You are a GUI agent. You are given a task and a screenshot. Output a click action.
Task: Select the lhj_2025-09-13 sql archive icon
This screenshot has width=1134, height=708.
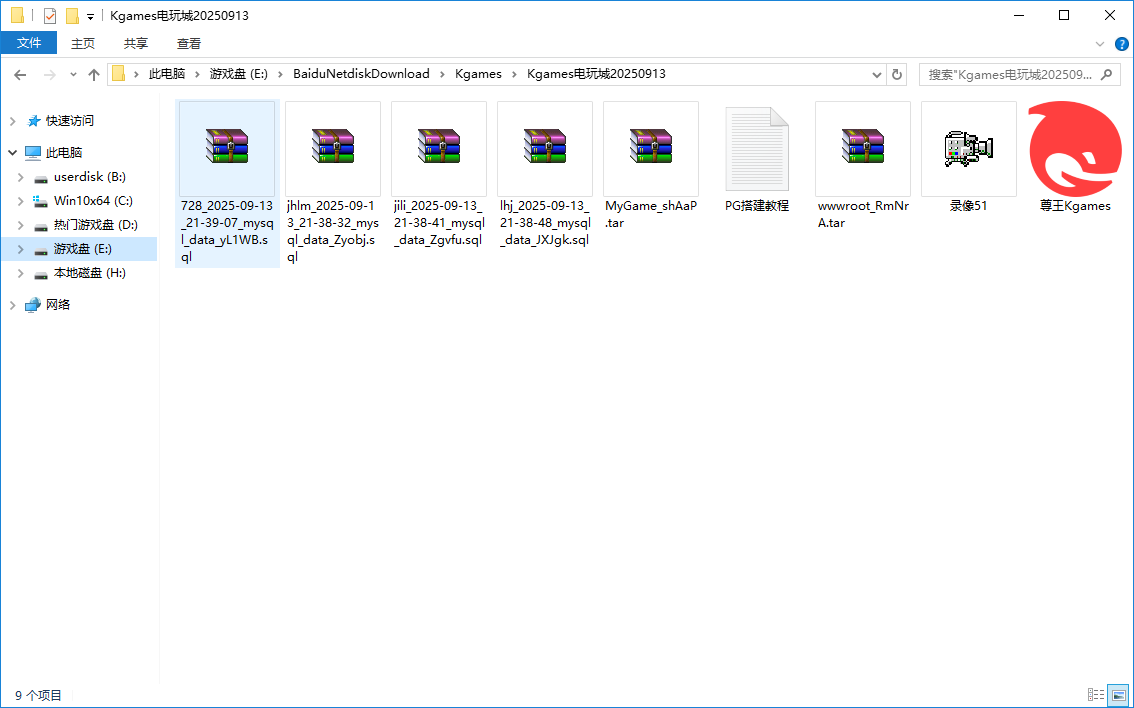pos(544,147)
